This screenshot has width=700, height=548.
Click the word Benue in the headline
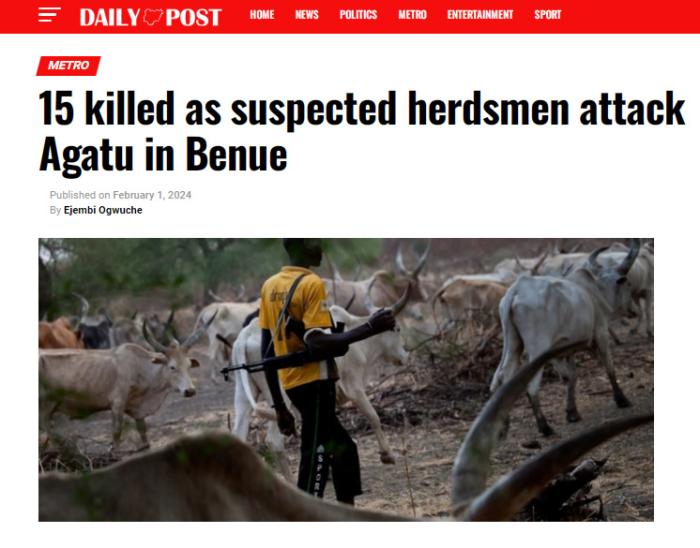[x=236, y=154]
